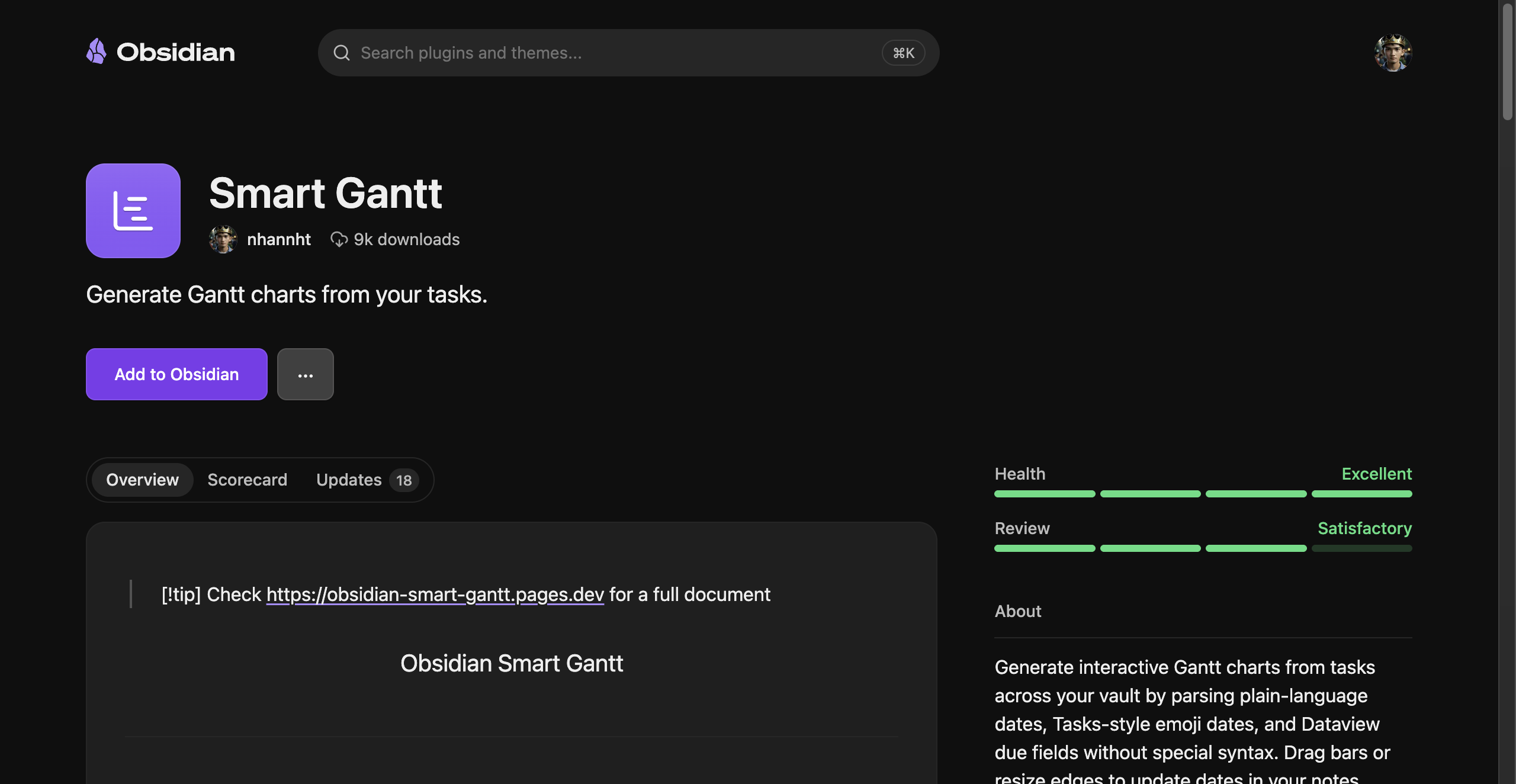Screen dimensions: 1516x784
Task: Click the 9k downloads text
Action: point(406,239)
